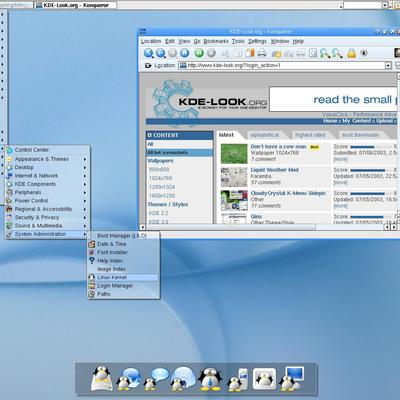The height and width of the screenshot is (400, 400).
Task: Open the "Don't have a cow man" link
Action: (278, 146)
